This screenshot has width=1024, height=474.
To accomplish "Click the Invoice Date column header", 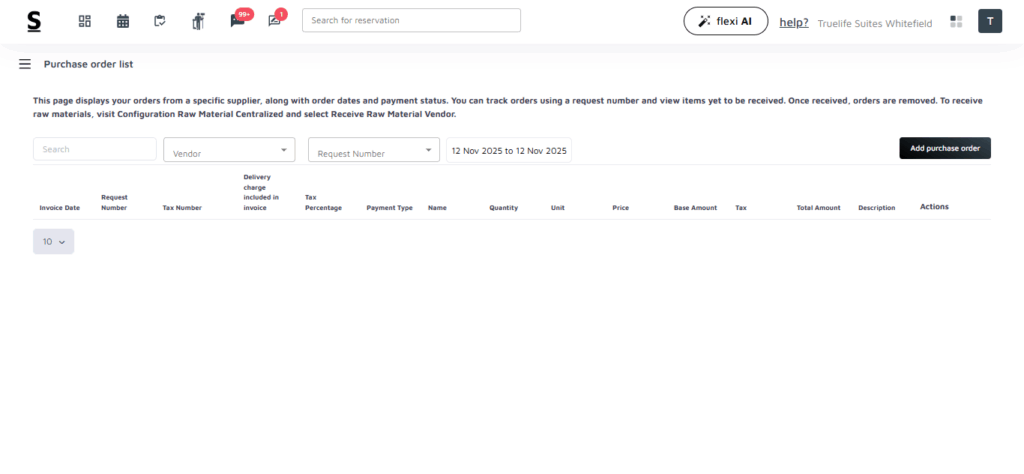I will (x=59, y=208).
